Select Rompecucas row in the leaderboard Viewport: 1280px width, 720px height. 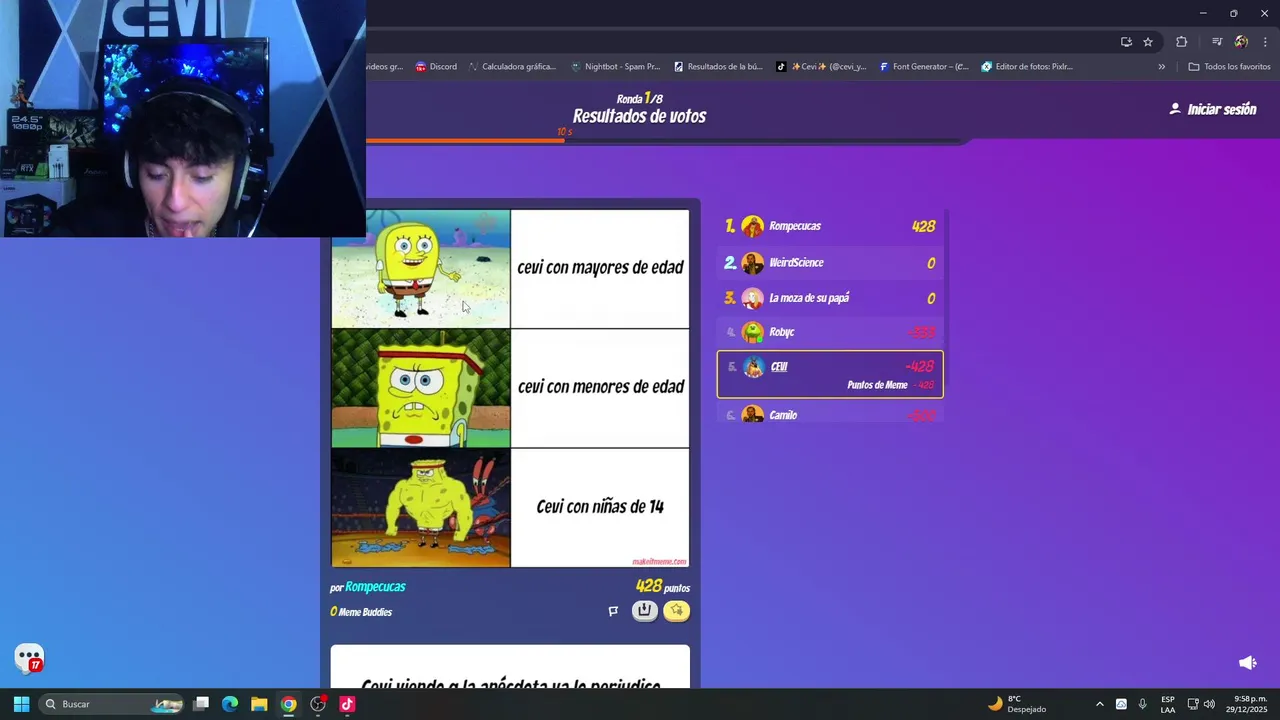pos(830,226)
